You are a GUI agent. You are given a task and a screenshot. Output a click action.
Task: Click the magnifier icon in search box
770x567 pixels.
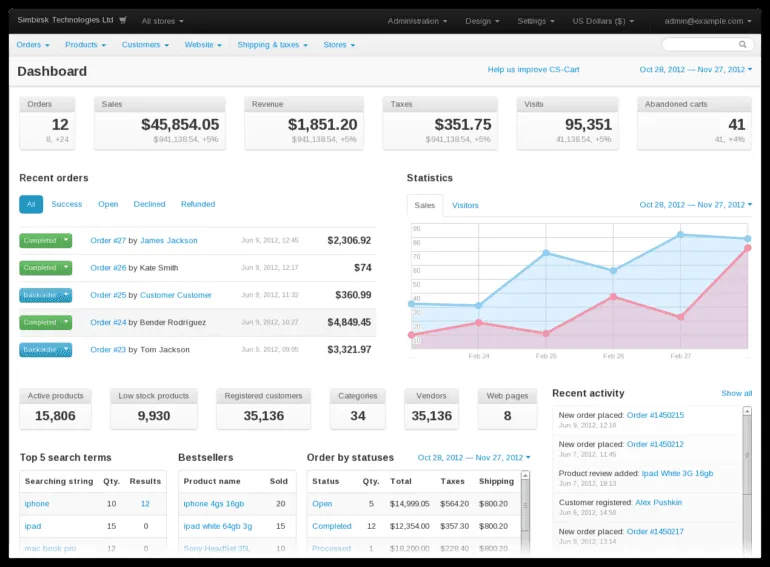pos(742,45)
